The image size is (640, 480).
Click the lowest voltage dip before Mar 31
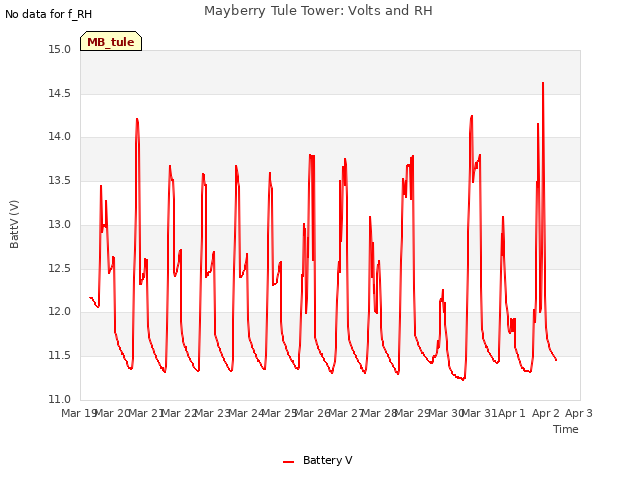click(463, 380)
